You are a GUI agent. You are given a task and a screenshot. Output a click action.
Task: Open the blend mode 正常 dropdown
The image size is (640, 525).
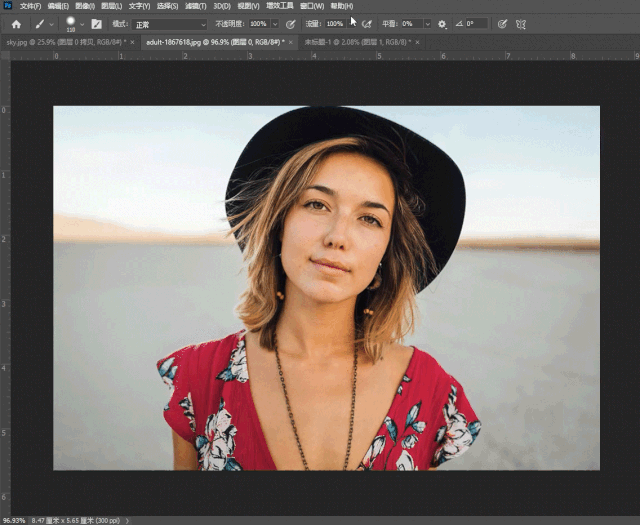(x=170, y=24)
